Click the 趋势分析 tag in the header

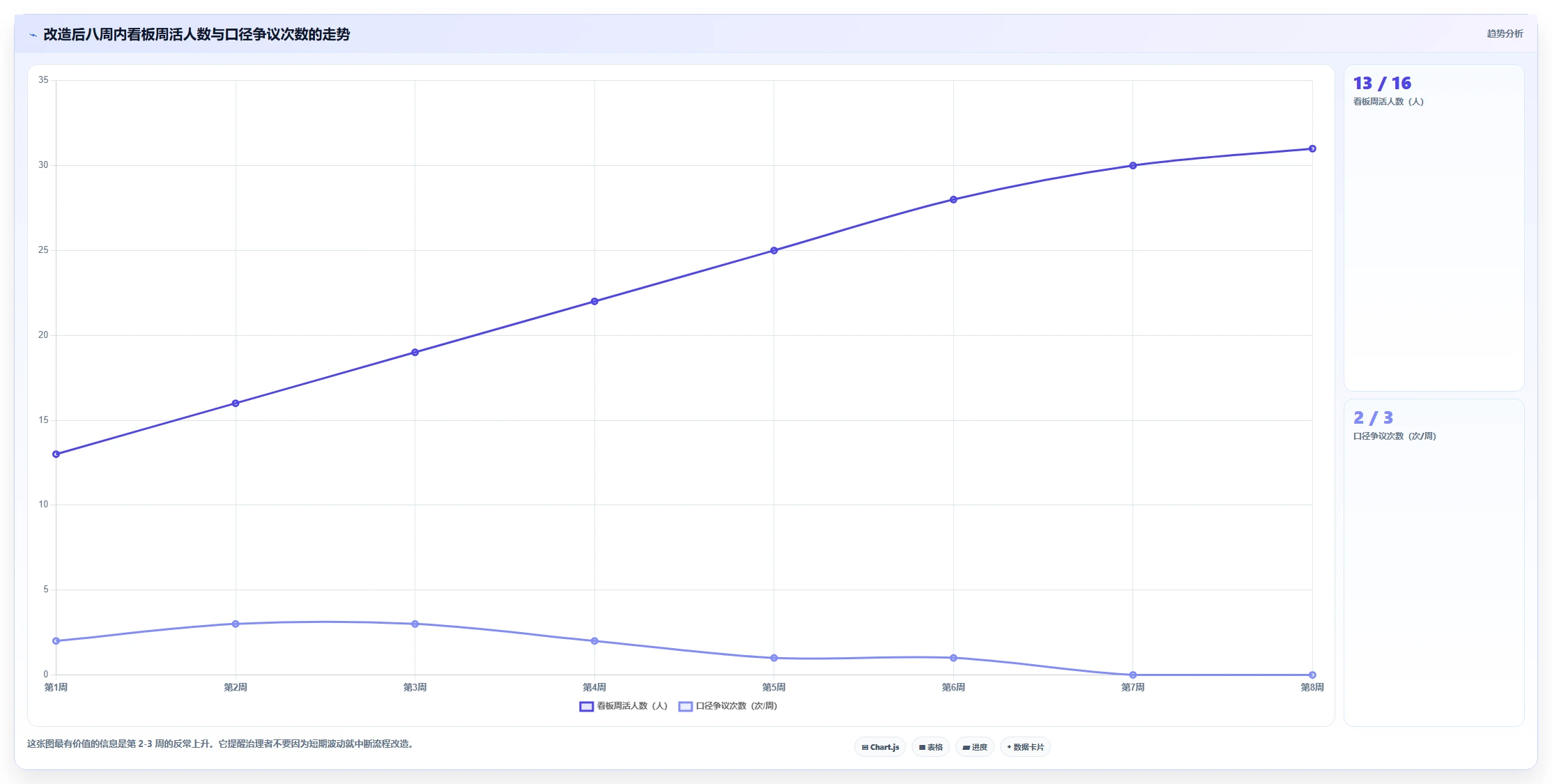[x=1505, y=33]
